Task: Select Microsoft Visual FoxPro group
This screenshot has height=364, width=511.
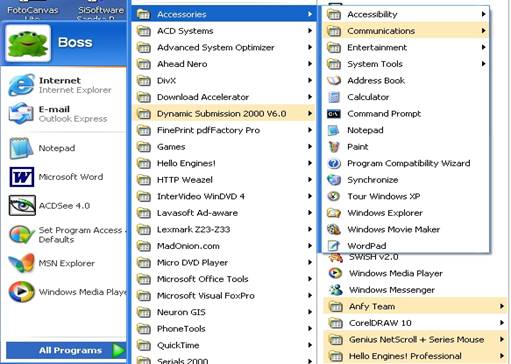Action: click(224, 296)
